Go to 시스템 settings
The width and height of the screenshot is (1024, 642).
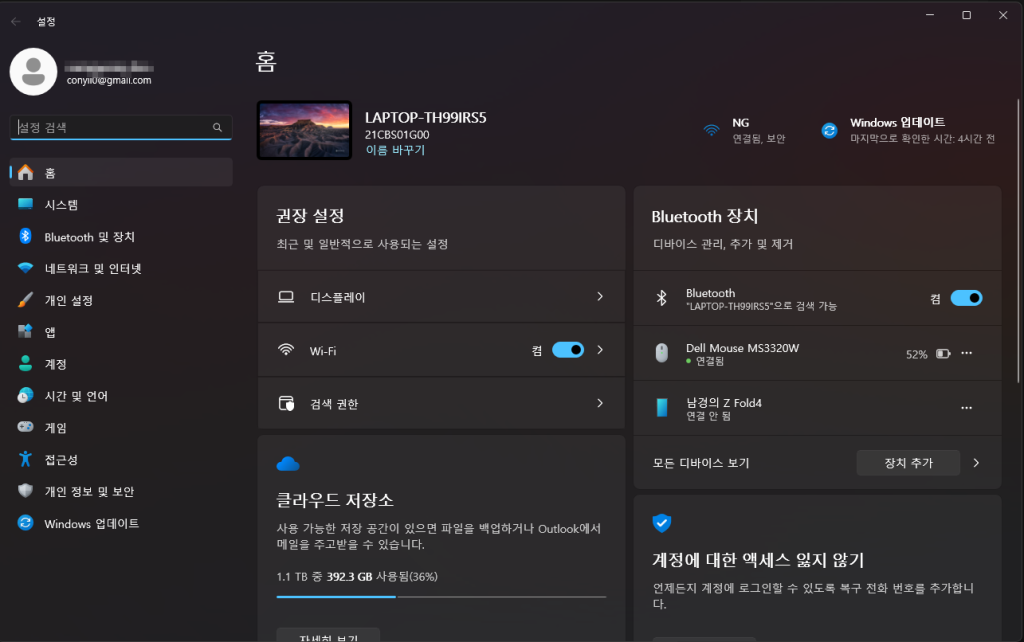point(121,204)
